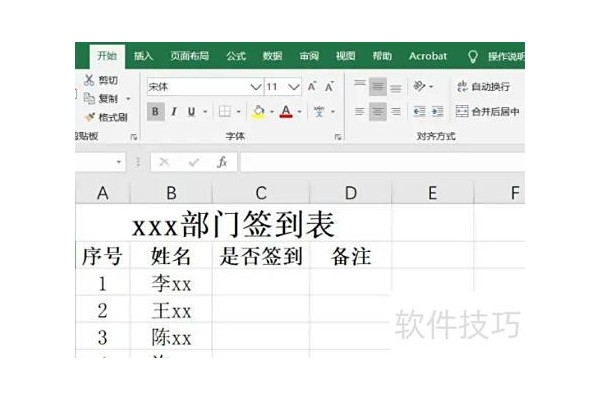600x400 pixels.
Task: Open the 帮助 Help tab
Action: (x=383, y=56)
